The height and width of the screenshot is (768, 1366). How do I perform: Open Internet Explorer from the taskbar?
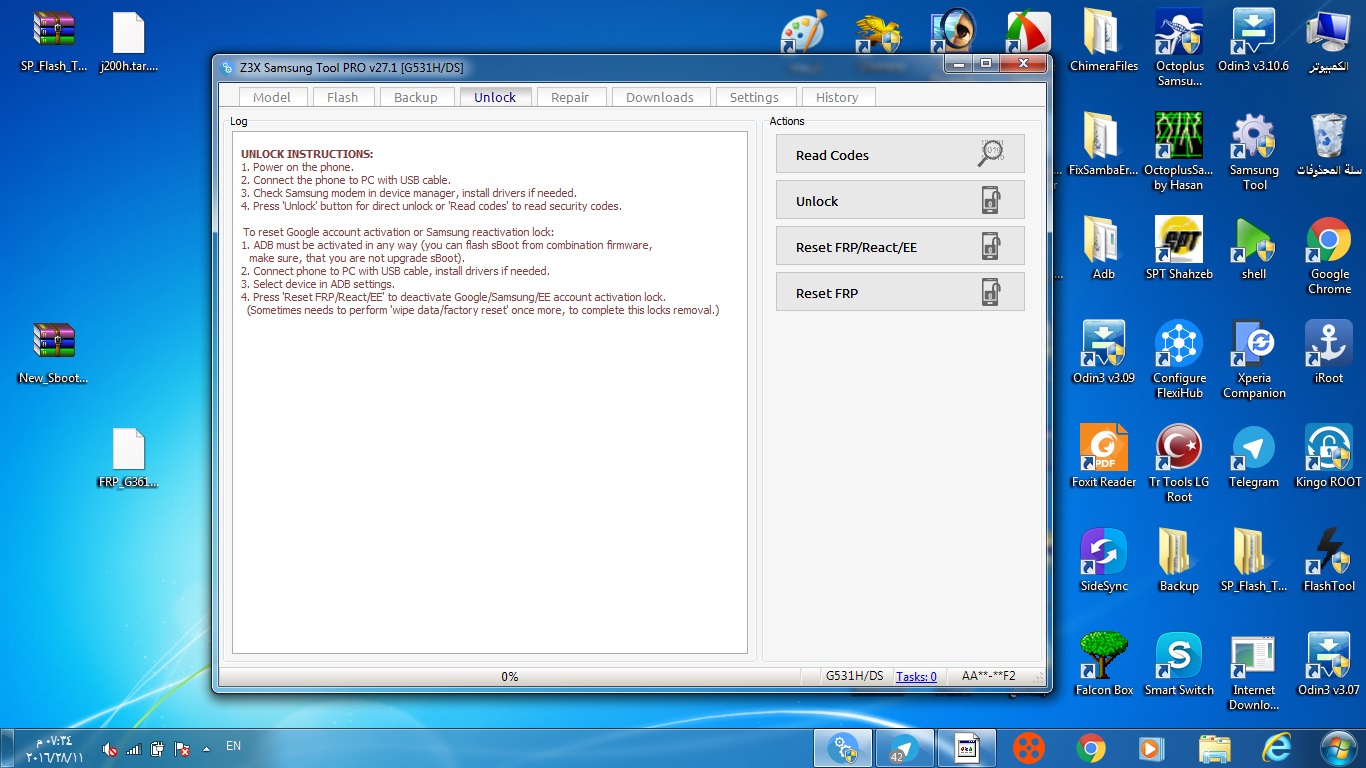click(1277, 748)
